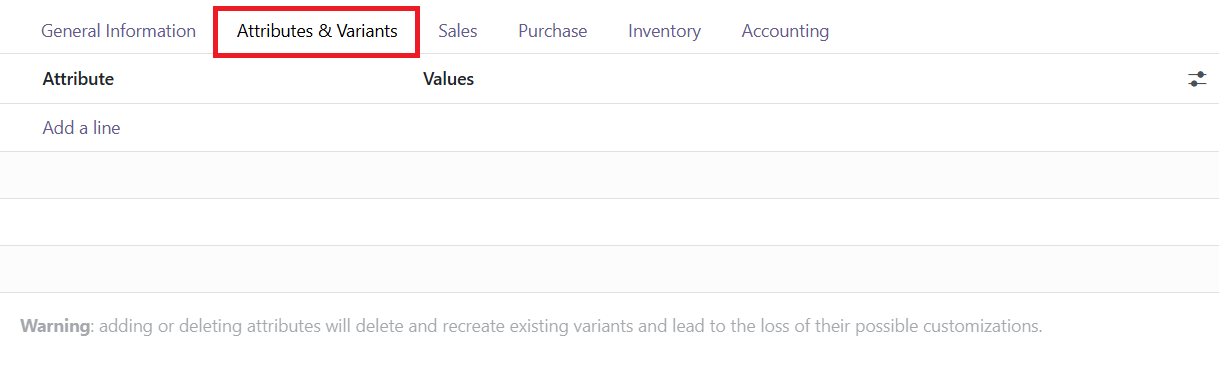Screen dimensions: 1219x377
Task: Select the third blank row in the table
Action: point(609,269)
